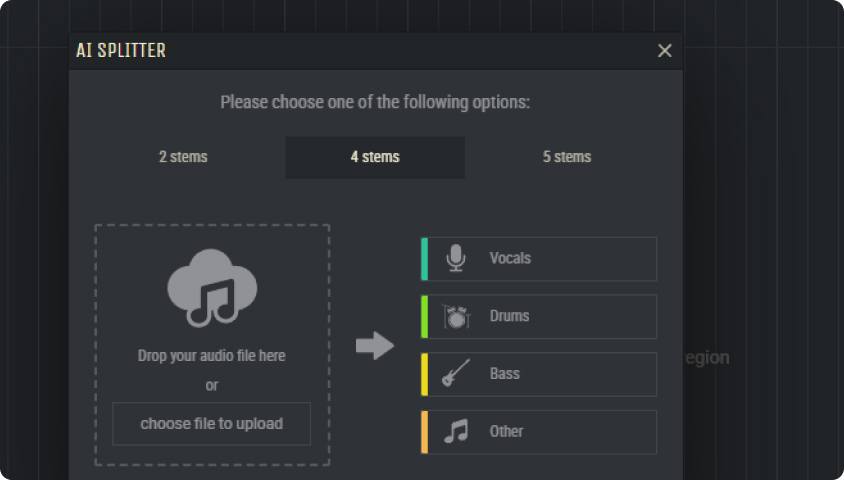The height and width of the screenshot is (480, 844).
Task: Click the right-pointing arrow icon
Action: (x=375, y=346)
